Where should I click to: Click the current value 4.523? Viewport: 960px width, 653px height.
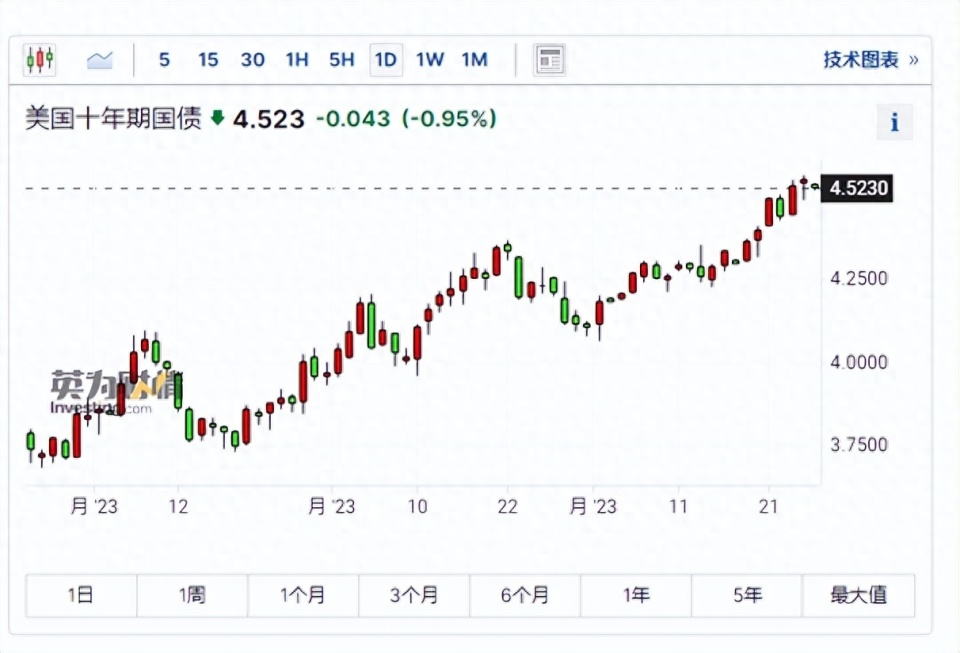[269, 119]
